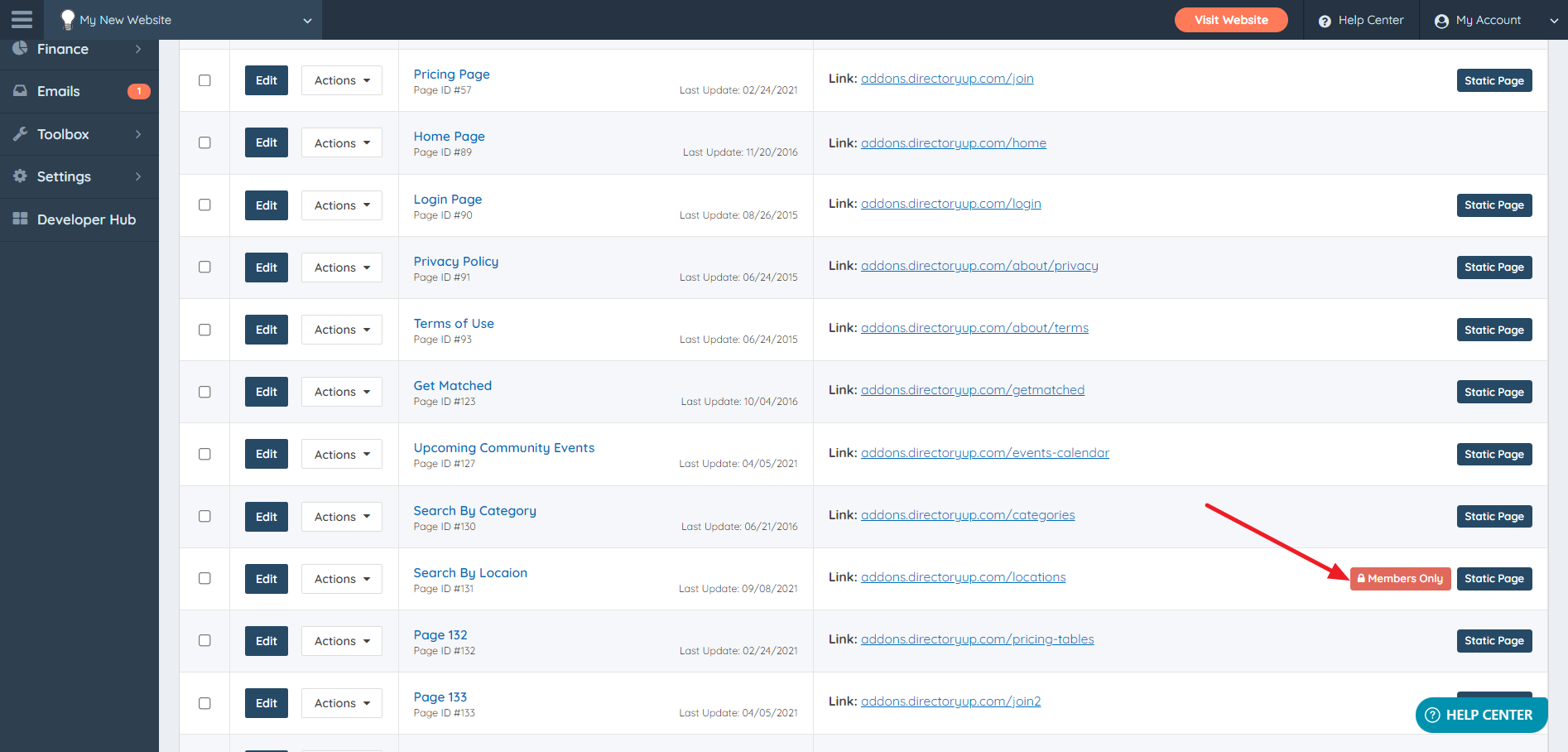1568x752 pixels.
Task: Open the hamburger menu icon
Action: coord(22,20)
